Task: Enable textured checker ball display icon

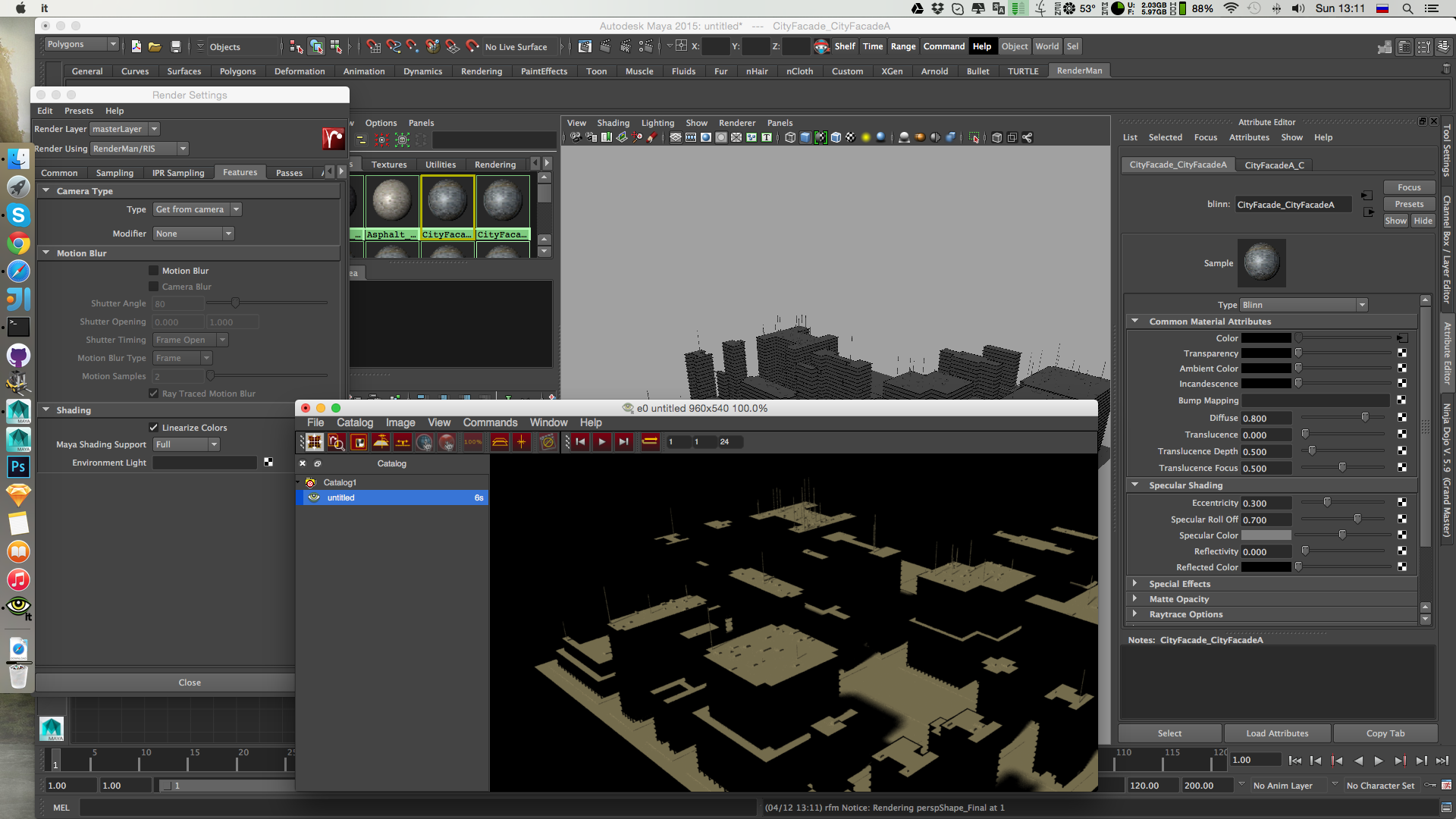Action: [851, 137]
